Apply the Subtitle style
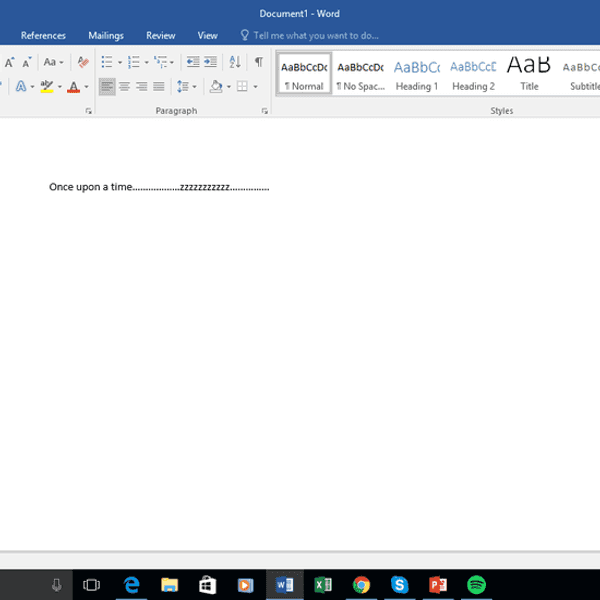Screen dimensions: 600x600 581,73
